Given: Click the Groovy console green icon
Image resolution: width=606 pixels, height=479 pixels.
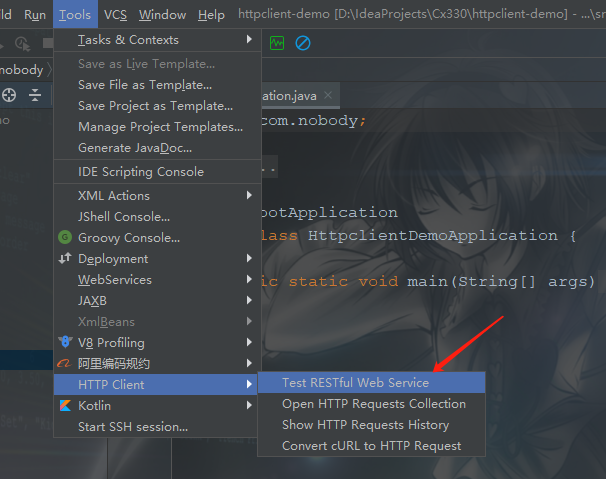Looking at the screenshot, I should tap(65, 237).
